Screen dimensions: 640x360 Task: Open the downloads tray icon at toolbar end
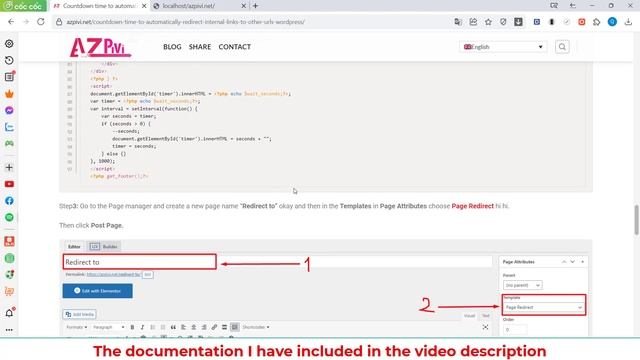tap(628, 22)
